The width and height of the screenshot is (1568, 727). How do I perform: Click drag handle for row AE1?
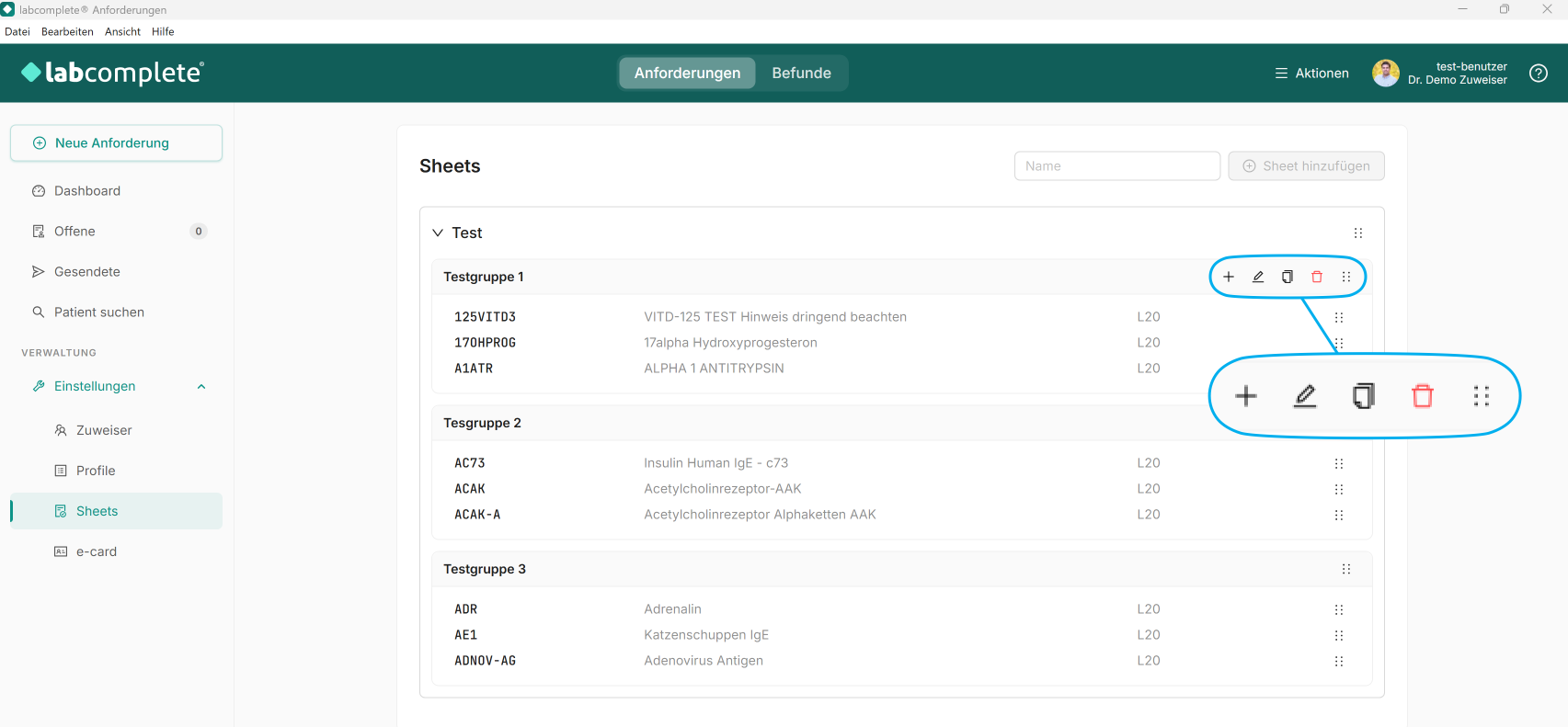point(1339,635)
